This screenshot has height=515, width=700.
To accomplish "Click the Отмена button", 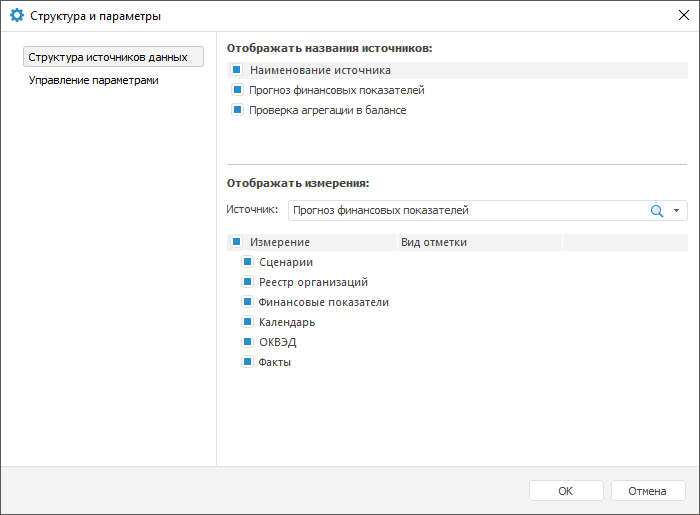I will [647, 491].
